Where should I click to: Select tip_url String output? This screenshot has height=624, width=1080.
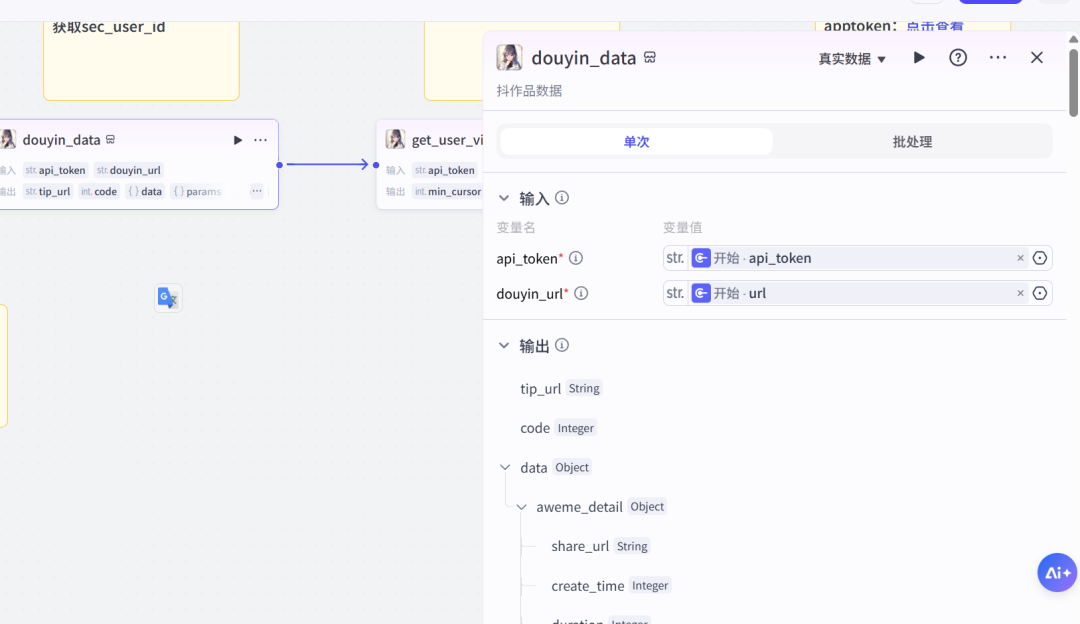pos(561,388)
